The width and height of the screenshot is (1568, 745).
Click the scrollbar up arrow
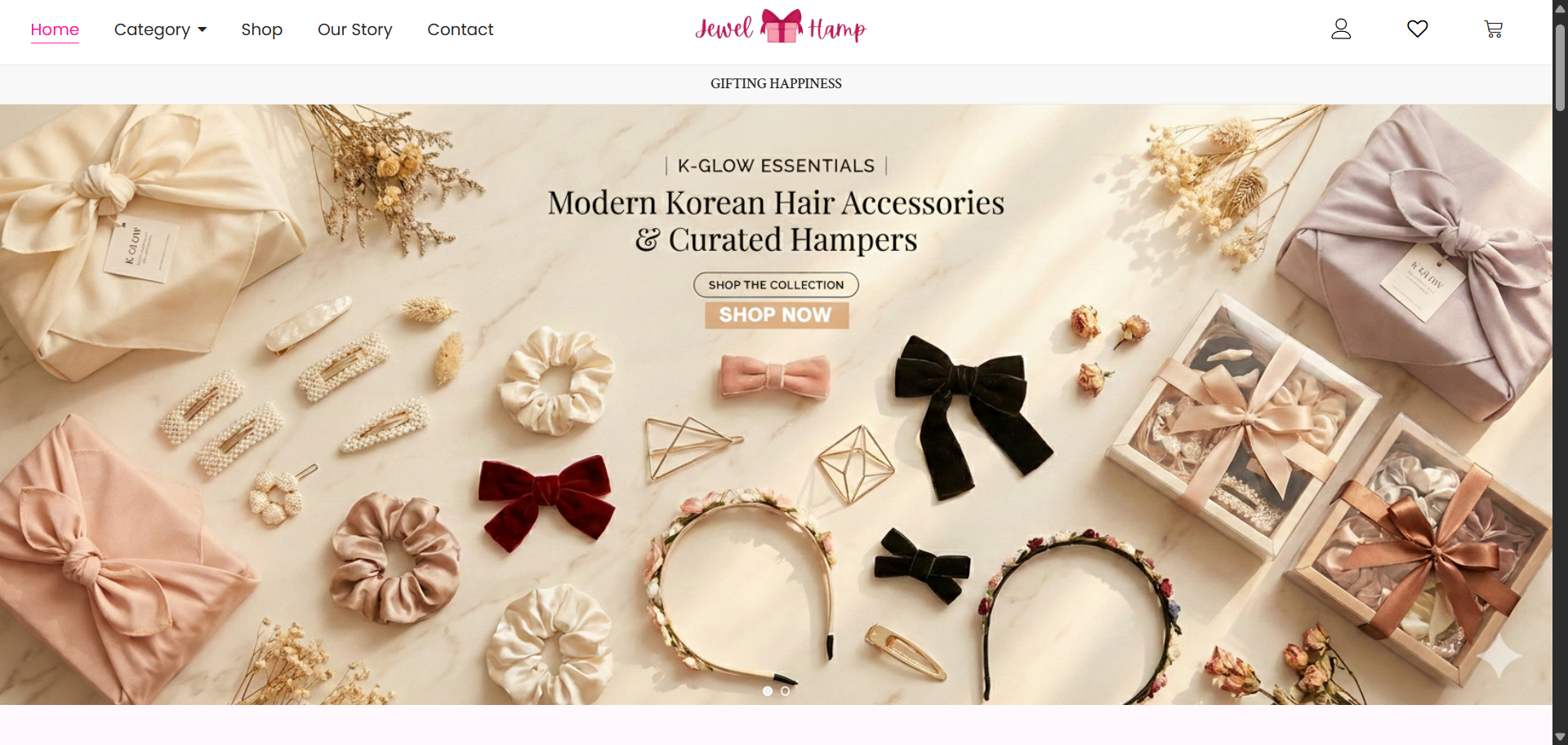(1560, 8)
